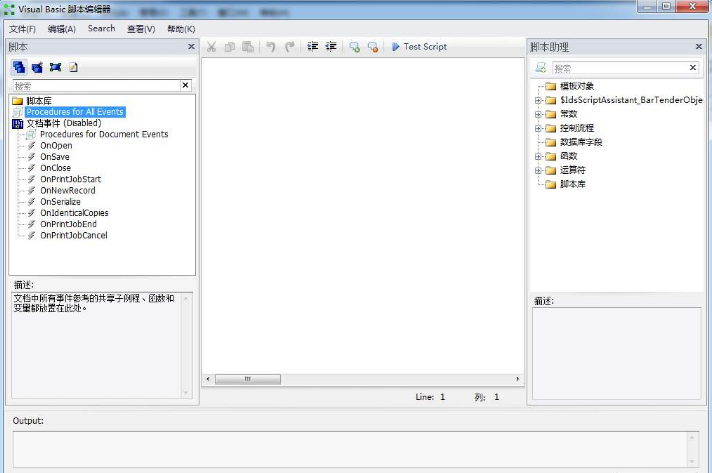Select third view icon in 脚本 panel

click(x=55, y=67)
